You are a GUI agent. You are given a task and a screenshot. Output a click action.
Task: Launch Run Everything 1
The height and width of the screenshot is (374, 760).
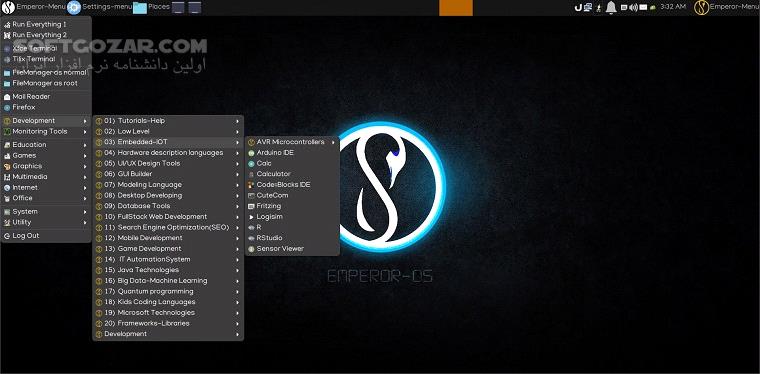[x=46, y=24]
